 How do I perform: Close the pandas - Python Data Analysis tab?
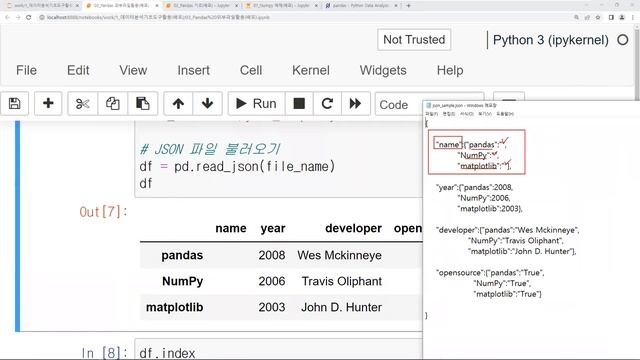click(x=396, y=6)
